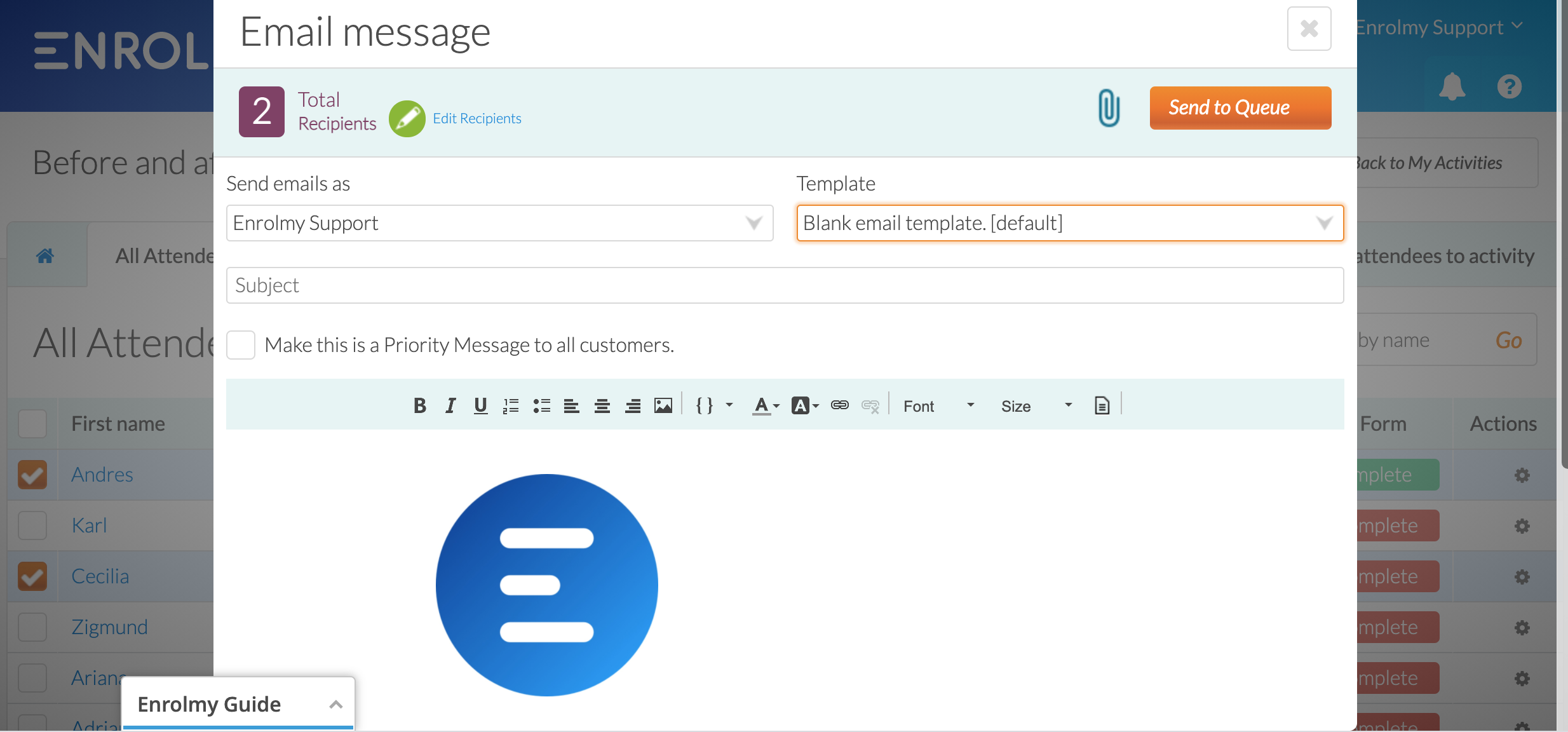Screen dimensions: 1568x732
Task: Toggle the select-all checkbox in table header
Action: point(32,424)
